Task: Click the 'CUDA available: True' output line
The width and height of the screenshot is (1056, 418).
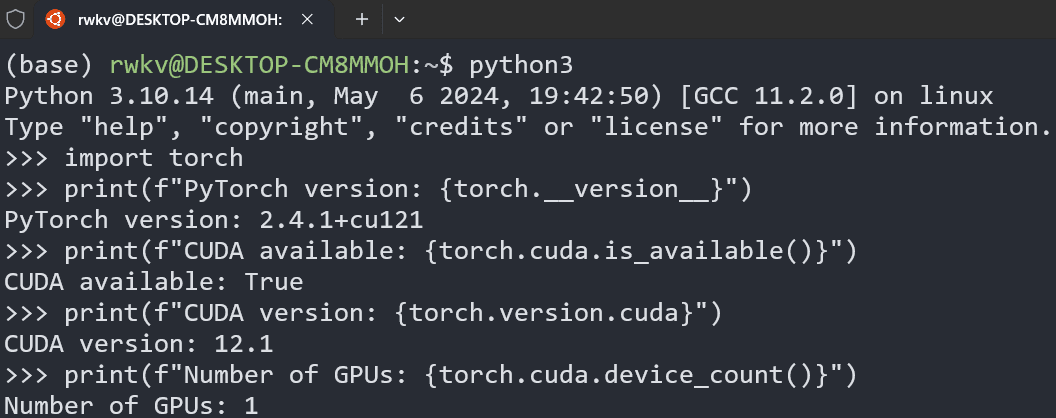Action: (153, 282)
